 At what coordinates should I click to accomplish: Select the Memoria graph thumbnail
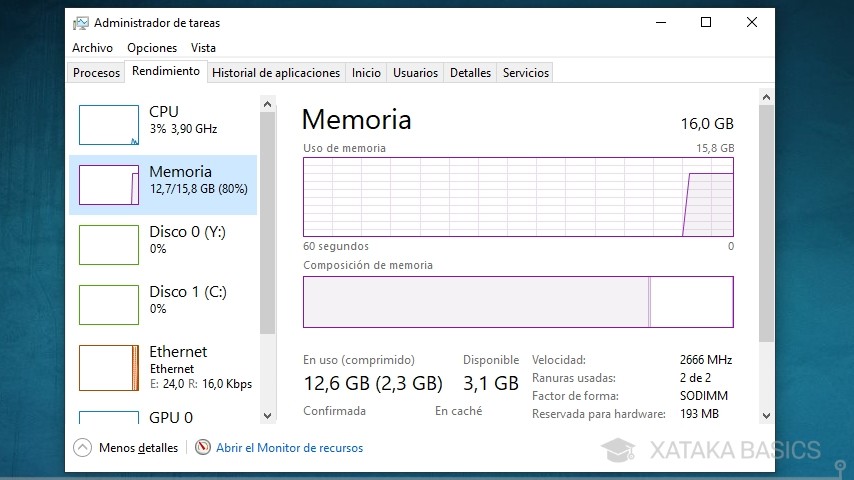click(109, 185)
